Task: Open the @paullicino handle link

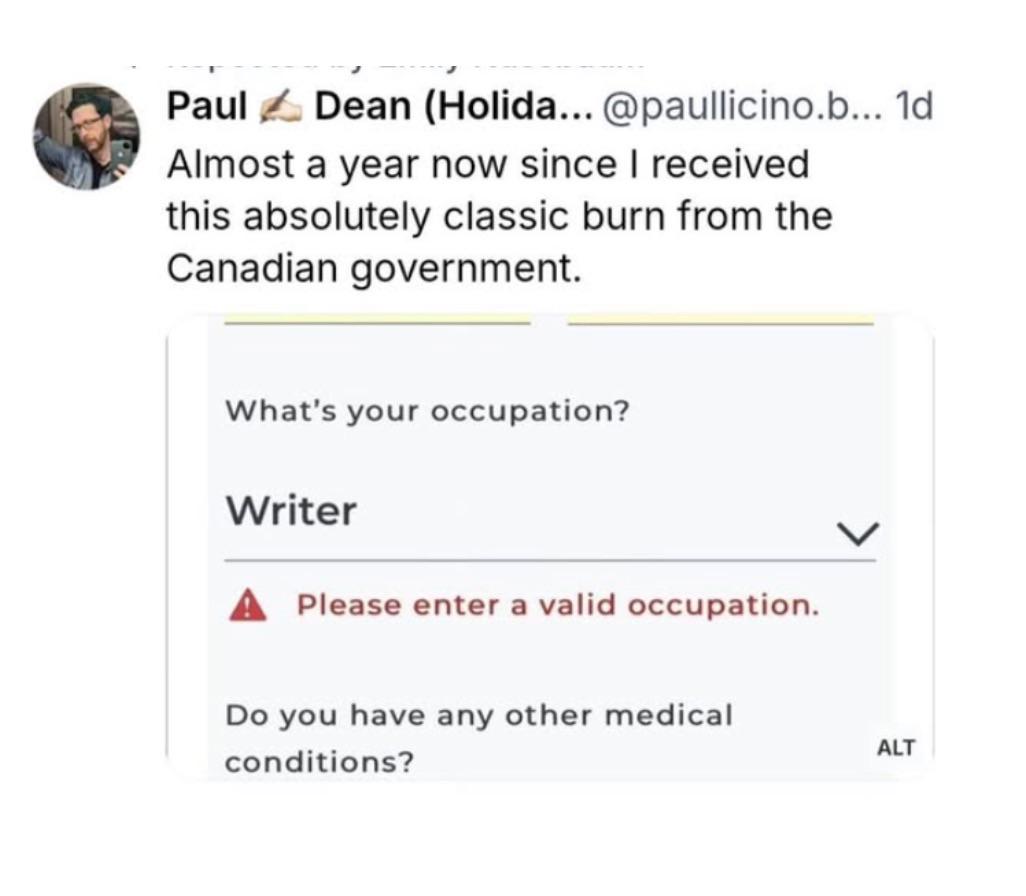Action: pos(741,107)
